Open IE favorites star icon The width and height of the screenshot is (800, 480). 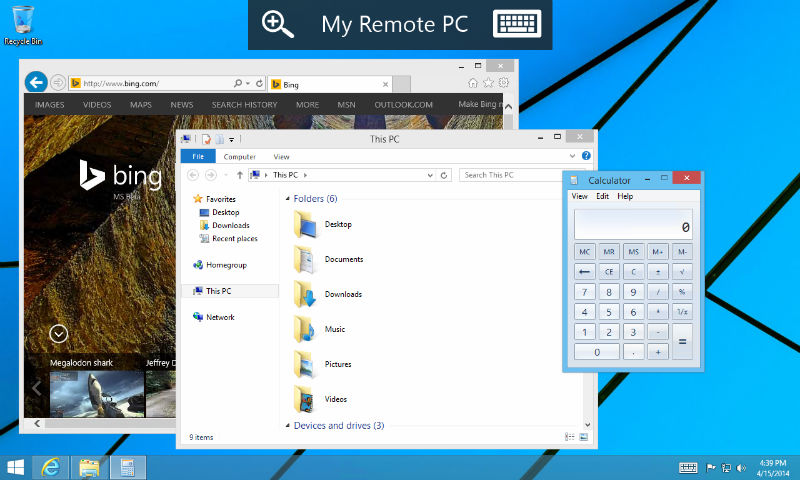click(488, 83)
